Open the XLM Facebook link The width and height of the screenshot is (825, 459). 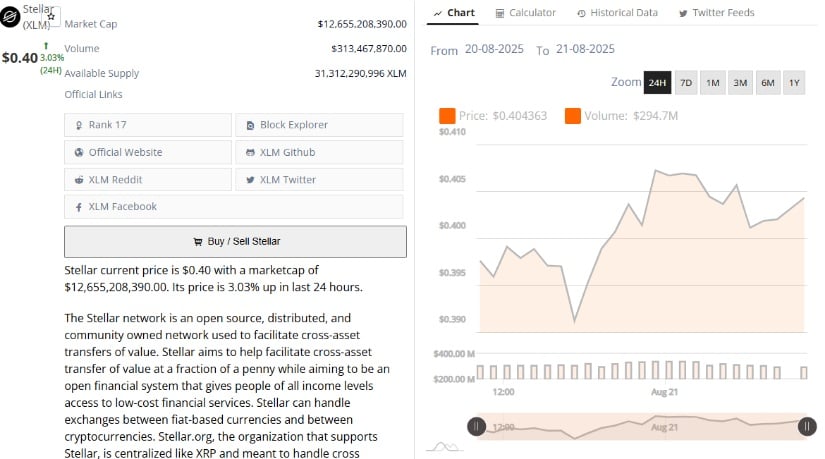(234, 206)
